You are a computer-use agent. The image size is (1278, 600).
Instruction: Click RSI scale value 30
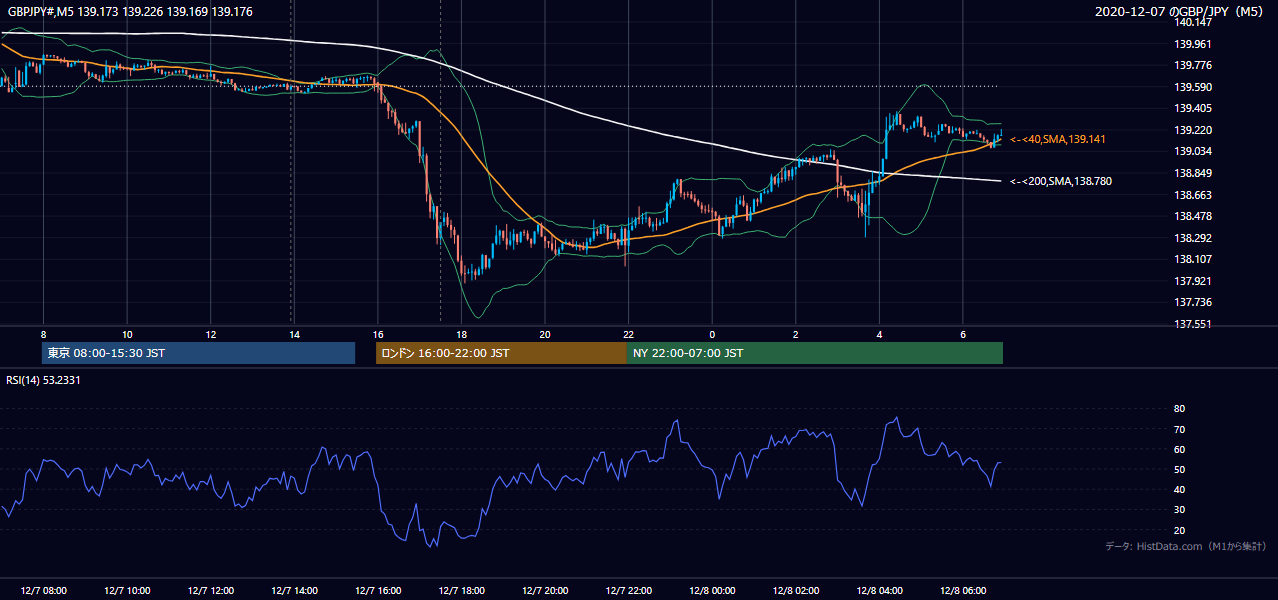(x=1179, y=510)
